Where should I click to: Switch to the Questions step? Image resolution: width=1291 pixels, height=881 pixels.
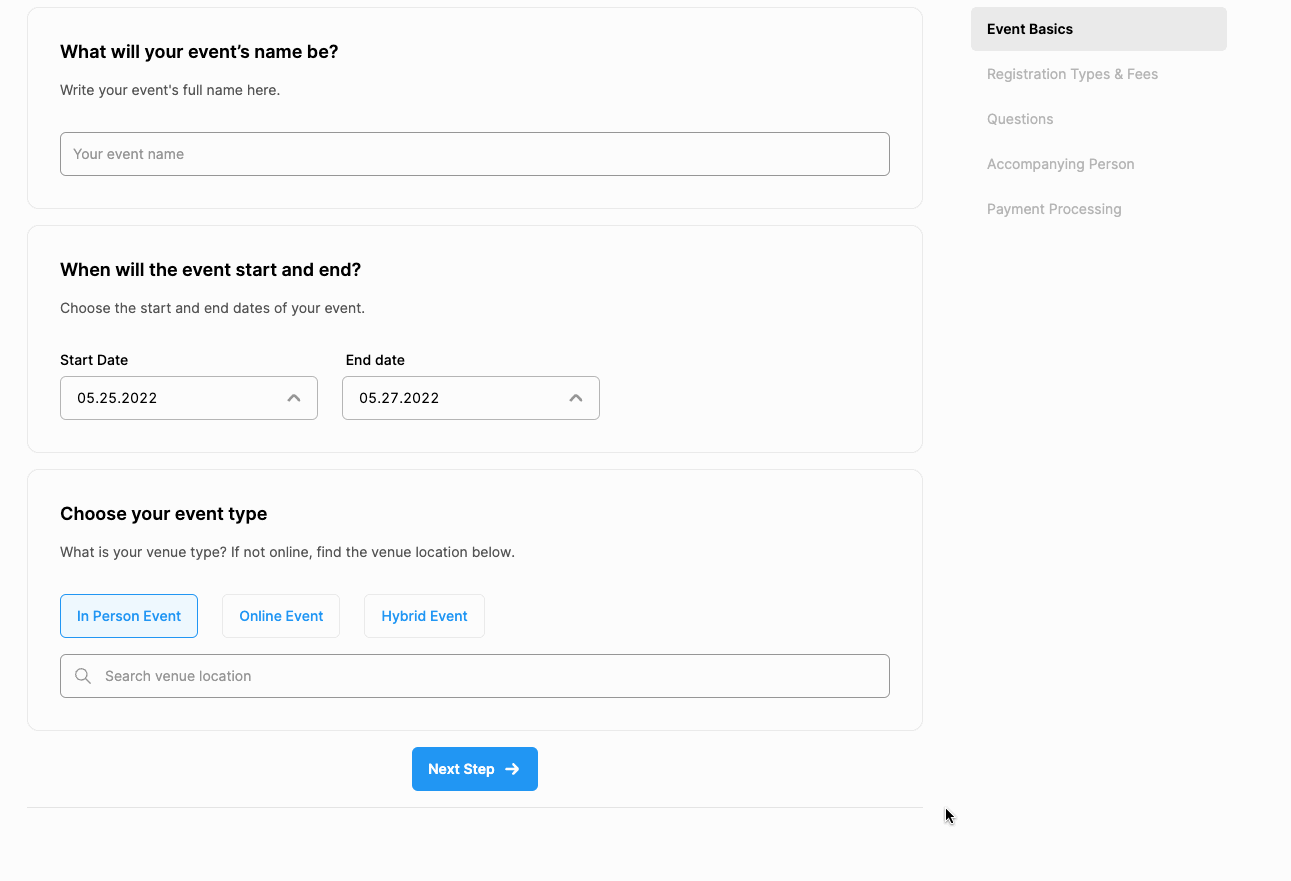click(1020, 119)
